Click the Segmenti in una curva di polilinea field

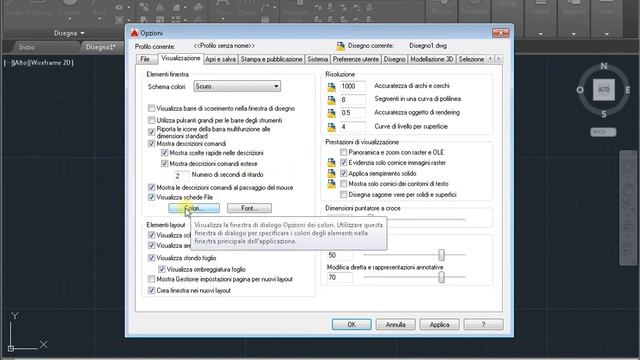coord(353,100)
